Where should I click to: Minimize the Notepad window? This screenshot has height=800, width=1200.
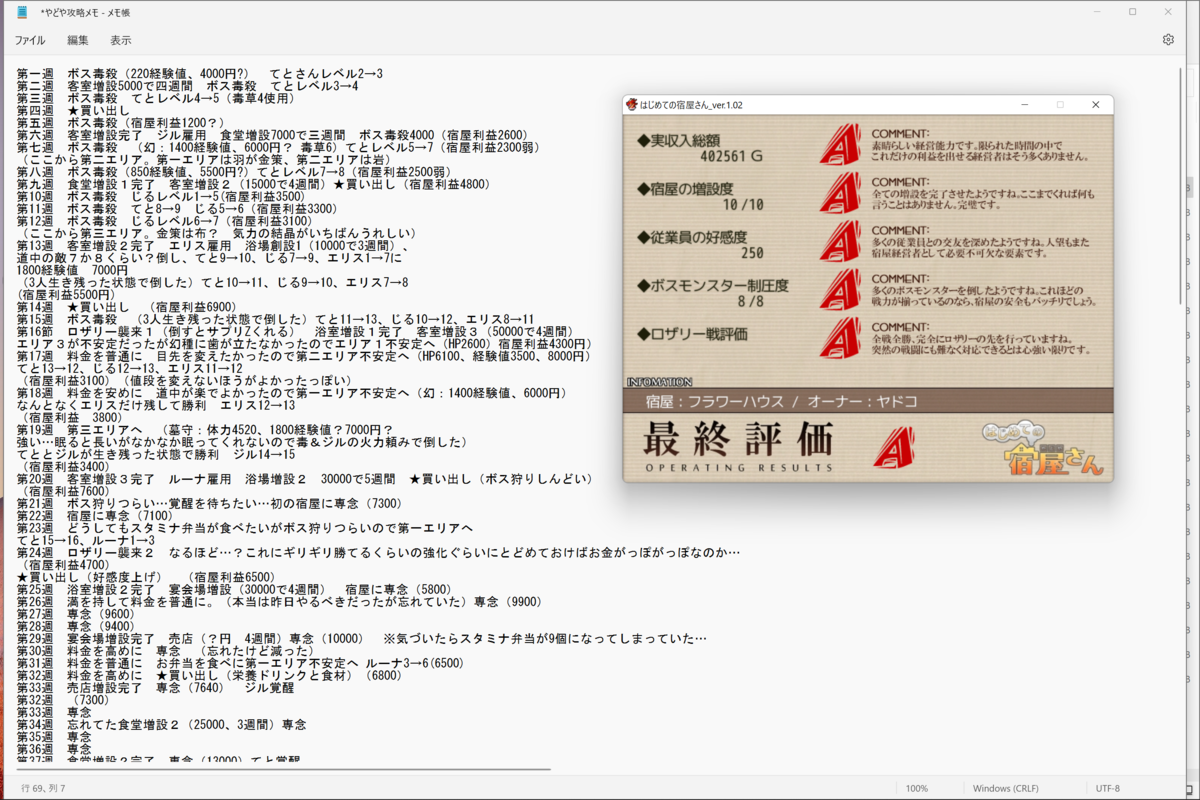point(1097,12)
